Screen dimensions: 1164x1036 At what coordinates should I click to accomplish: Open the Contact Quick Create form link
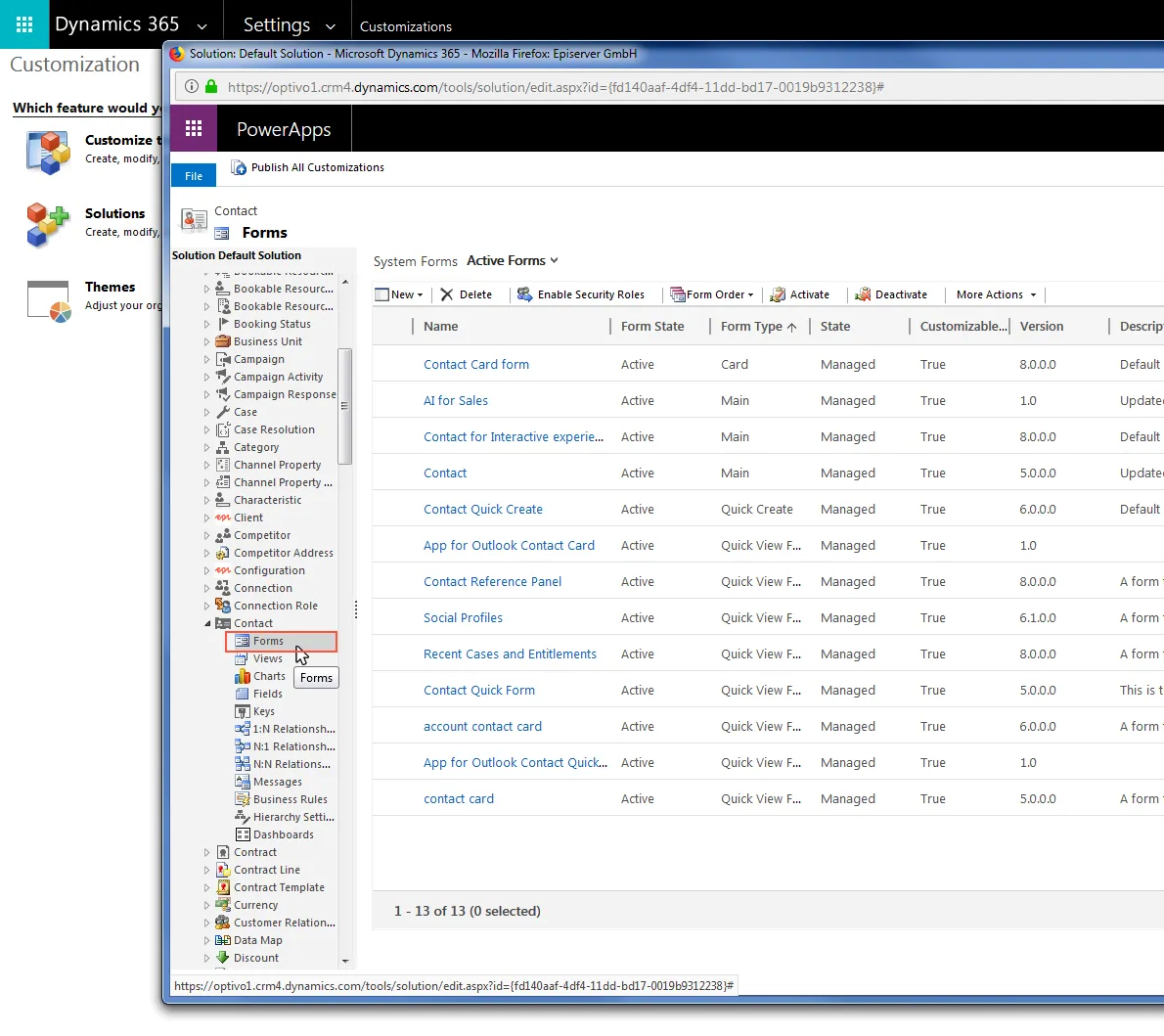coord(482,510)
